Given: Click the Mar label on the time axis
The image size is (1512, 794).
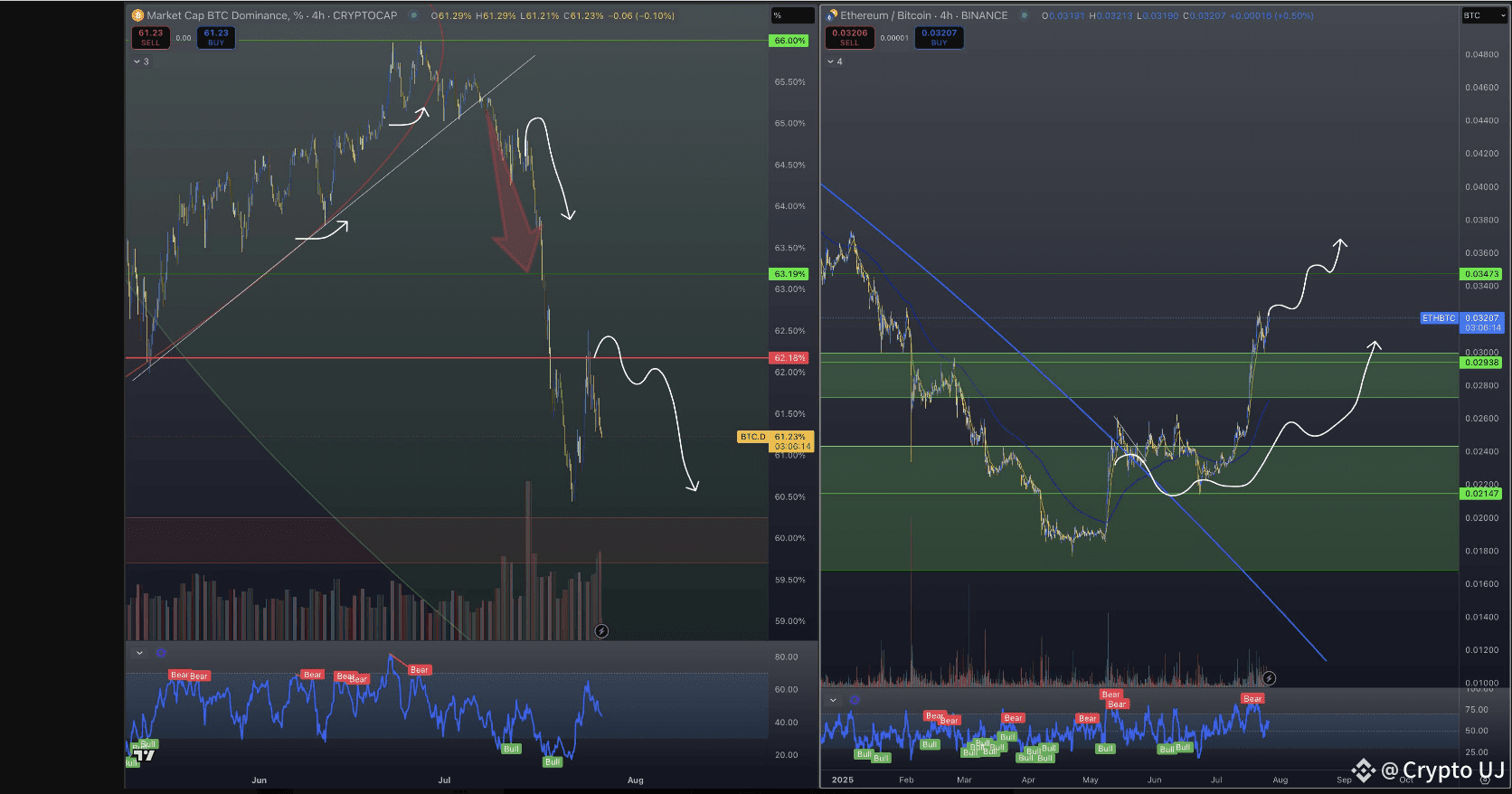Looking at the screenshot, I should (964, 780).
